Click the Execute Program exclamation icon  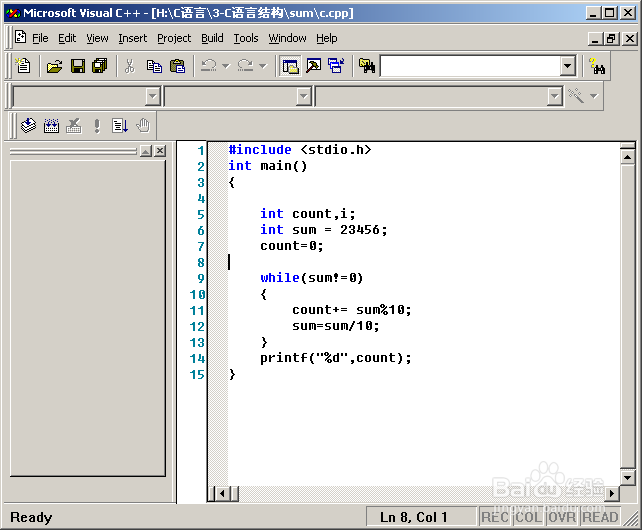pyautogui.click(x=97, y=126)
